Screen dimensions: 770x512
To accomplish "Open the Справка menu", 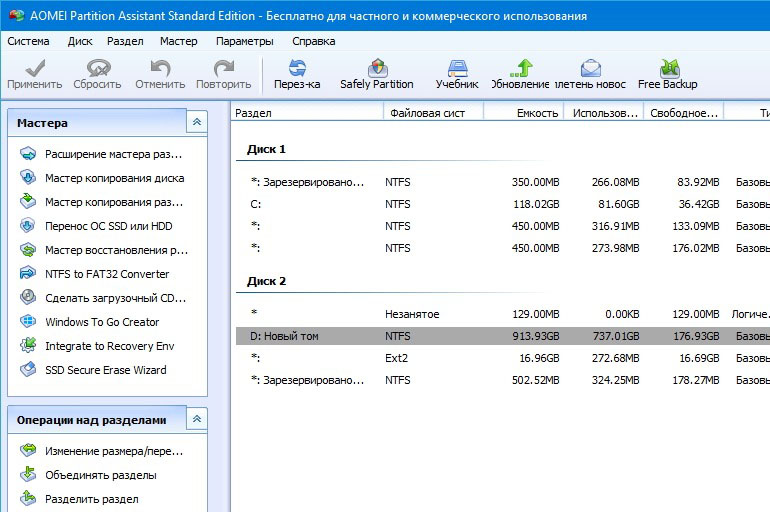I will point(313,41).
